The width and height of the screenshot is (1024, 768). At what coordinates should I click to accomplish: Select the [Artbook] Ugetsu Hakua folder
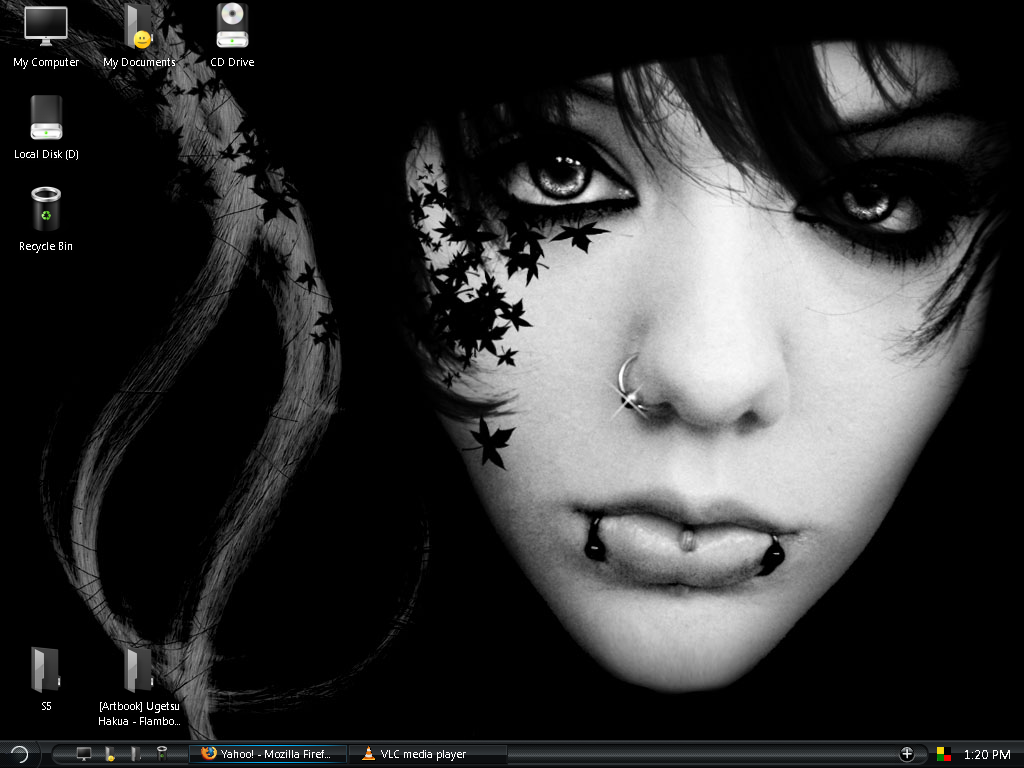(139, 687)
